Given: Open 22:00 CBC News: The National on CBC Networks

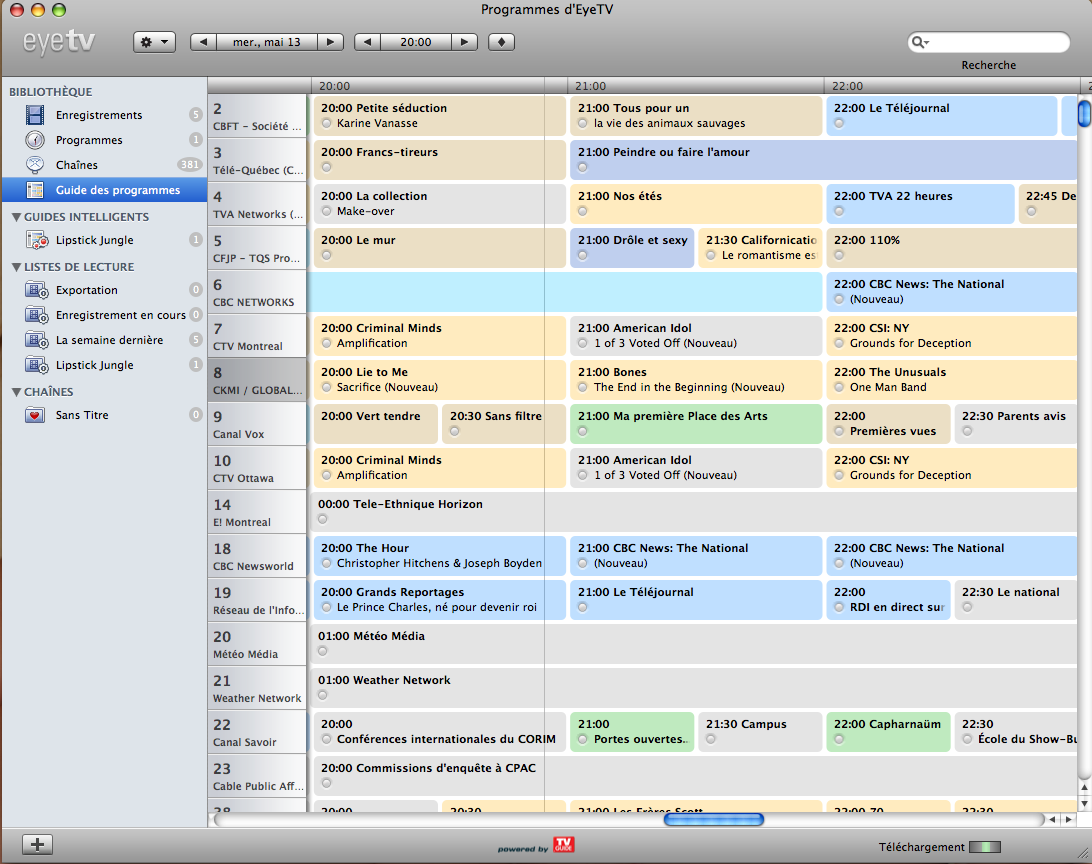Looking at the screenshot, I should tap(951, 292).
